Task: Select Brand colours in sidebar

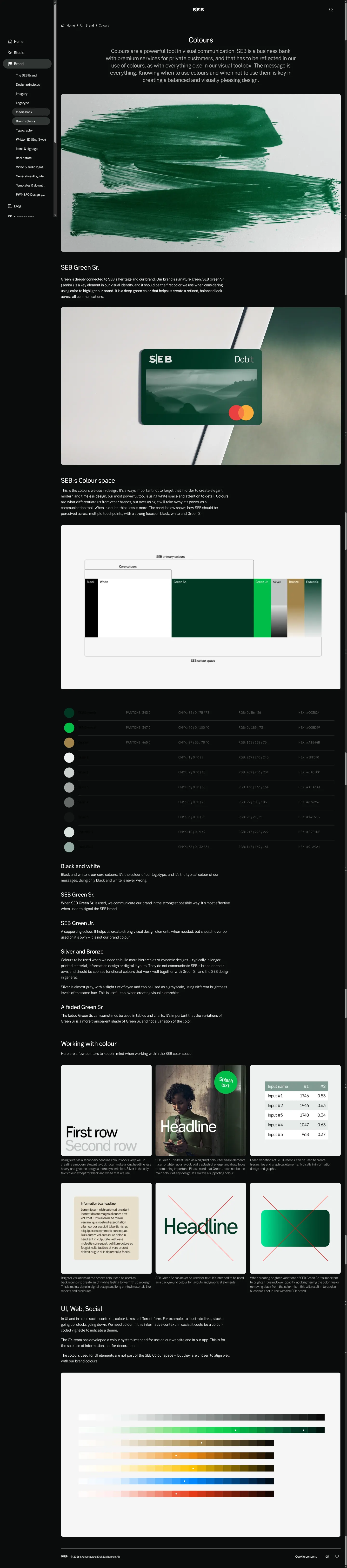Action: 26,121
